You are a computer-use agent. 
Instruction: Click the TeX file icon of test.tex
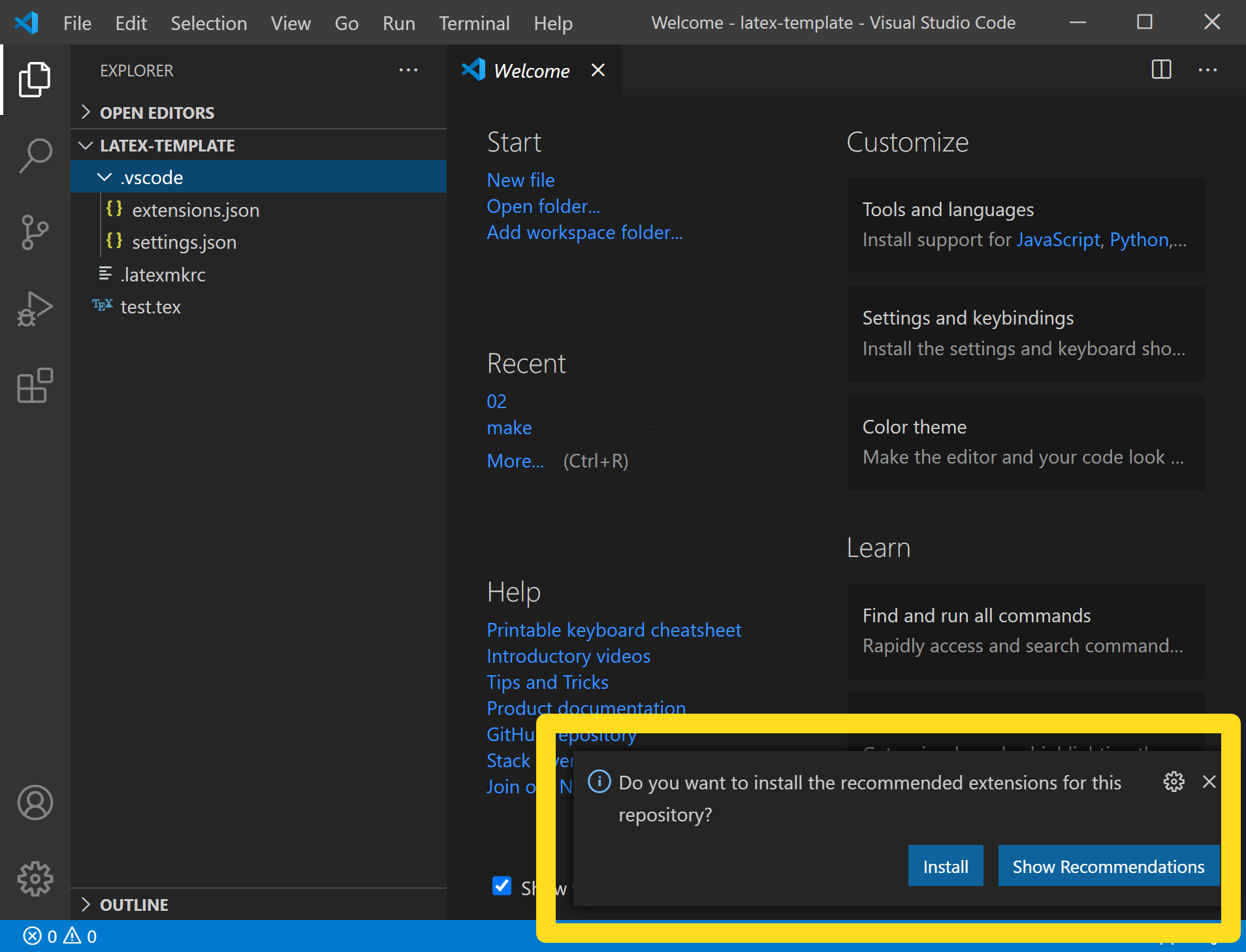point(103,306)
